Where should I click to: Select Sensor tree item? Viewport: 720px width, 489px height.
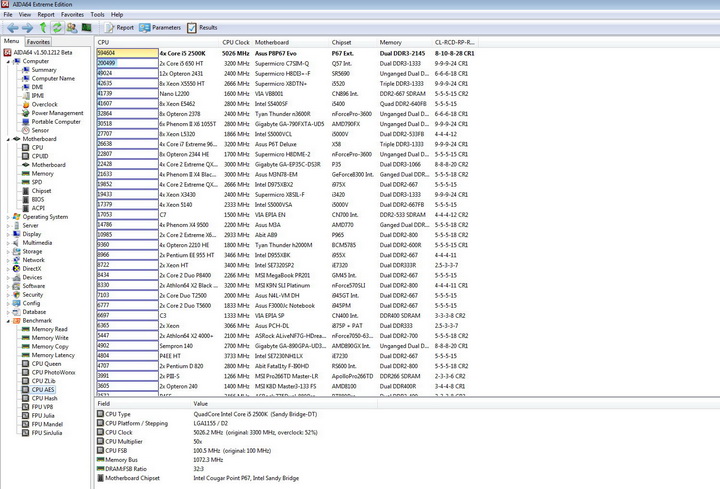(x=40, y=130)
